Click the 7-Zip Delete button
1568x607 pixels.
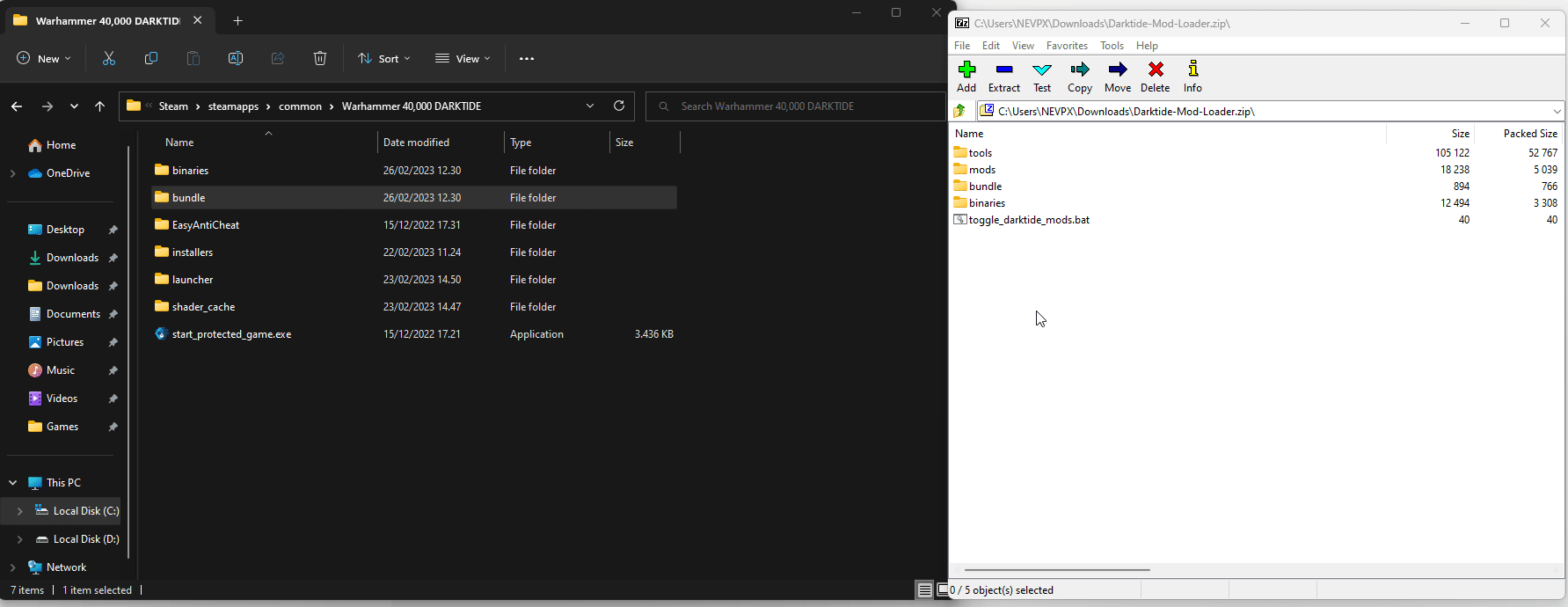(x=1156, y=77)
